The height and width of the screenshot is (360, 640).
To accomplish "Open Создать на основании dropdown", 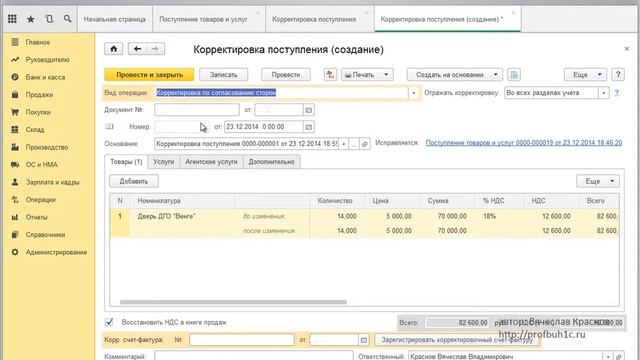I will click(x=455, y=75).
